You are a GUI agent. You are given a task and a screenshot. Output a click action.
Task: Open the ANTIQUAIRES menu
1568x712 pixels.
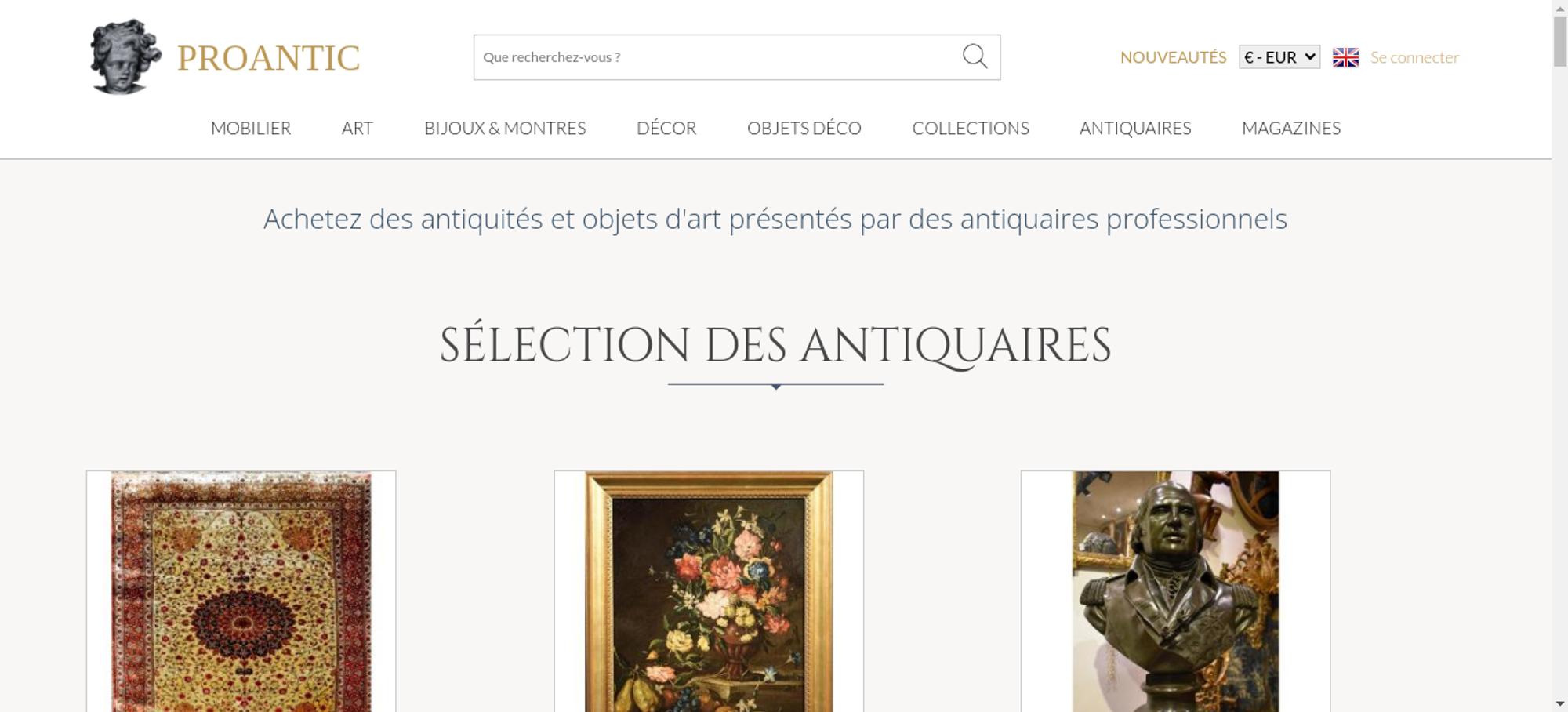(x=1135, y=128)
